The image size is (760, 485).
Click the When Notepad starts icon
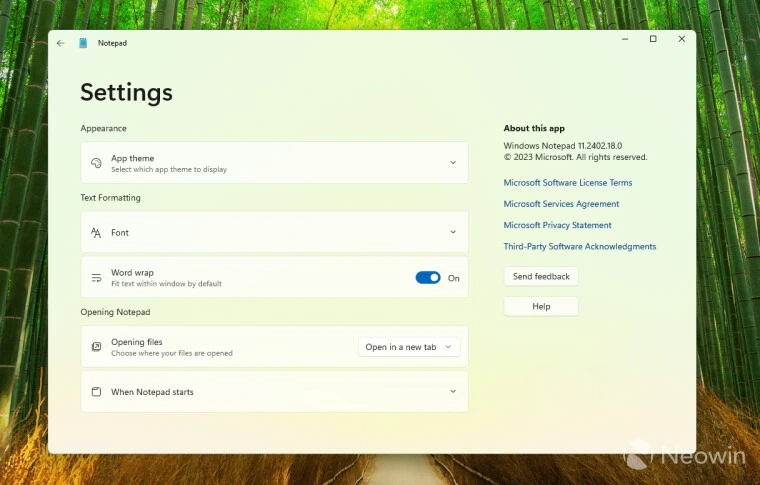pos(96,392)
